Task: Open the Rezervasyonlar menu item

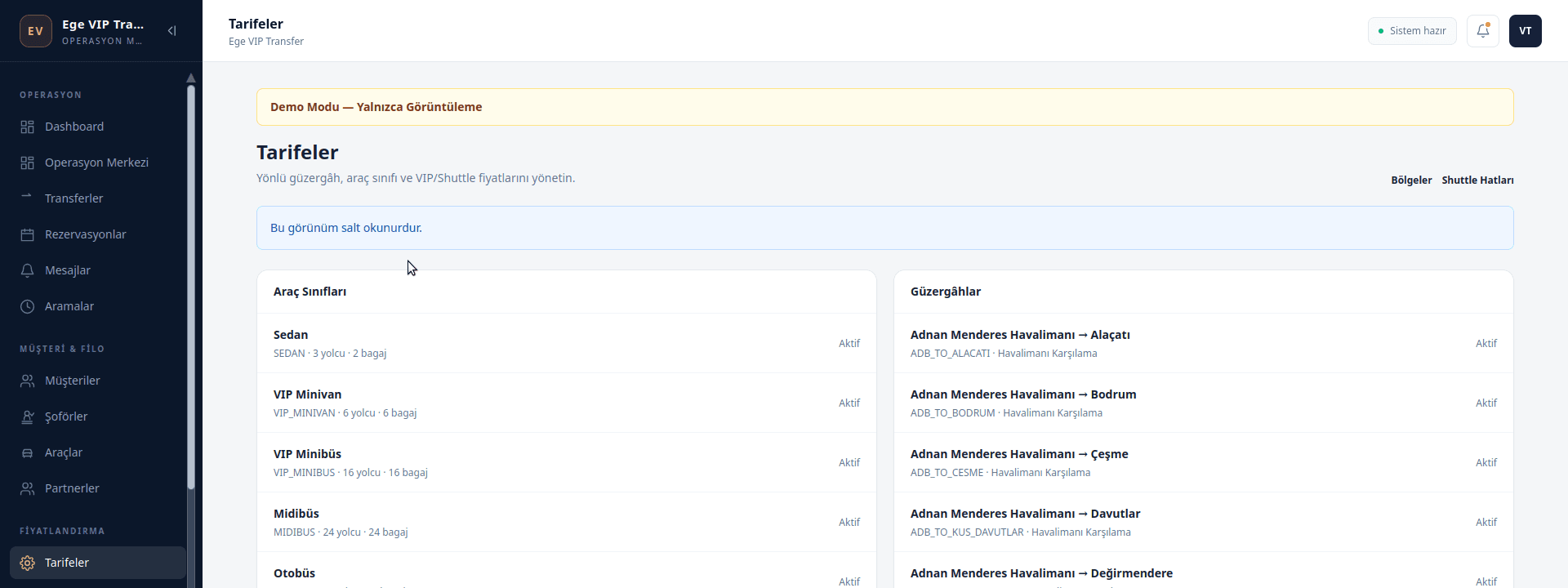Action: 98,234
